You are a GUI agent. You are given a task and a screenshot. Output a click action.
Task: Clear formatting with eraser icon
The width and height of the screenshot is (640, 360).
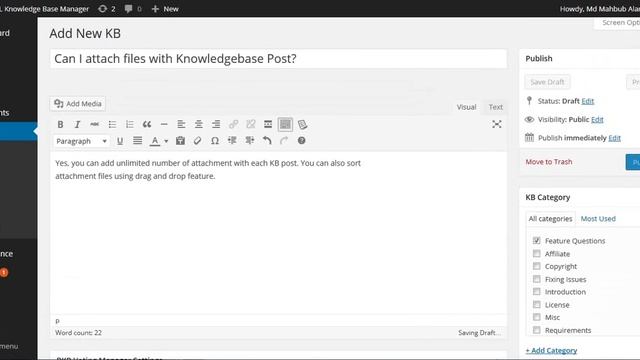tap(198, 141)
